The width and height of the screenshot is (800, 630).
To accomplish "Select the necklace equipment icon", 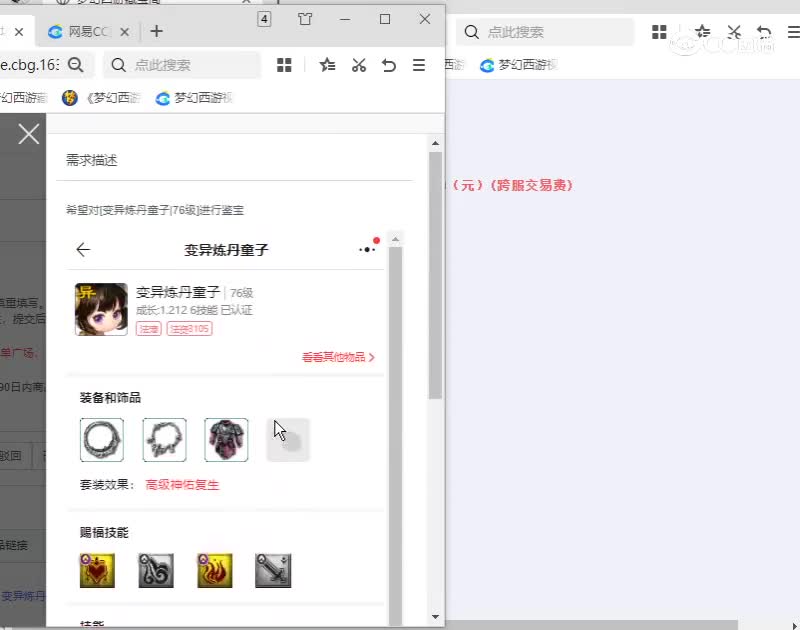I will [x=164, y=440].
